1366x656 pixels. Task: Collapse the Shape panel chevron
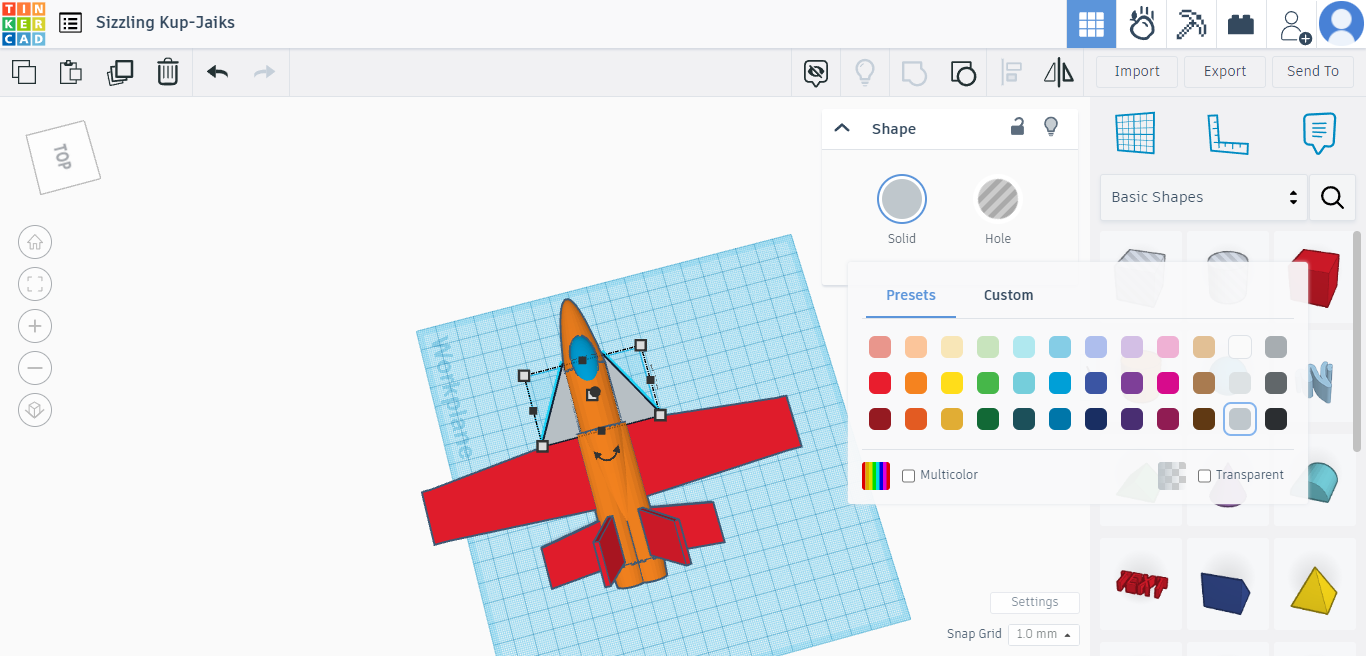coord(842,127)
